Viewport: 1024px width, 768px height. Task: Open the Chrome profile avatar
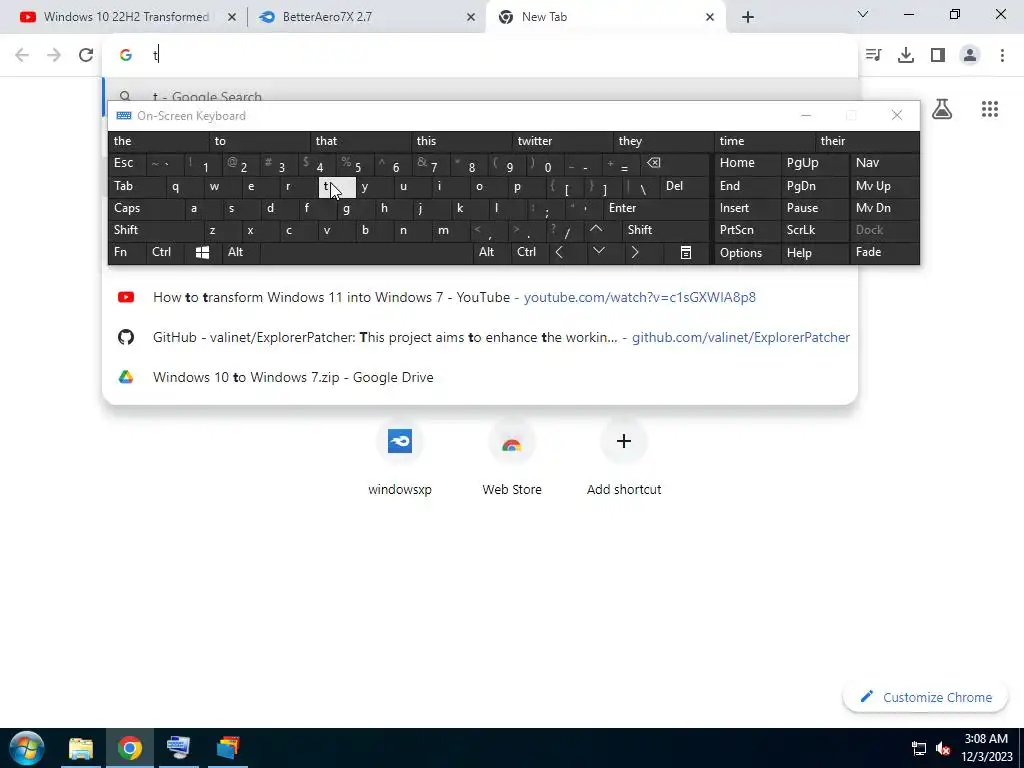(x=970, y=55)
